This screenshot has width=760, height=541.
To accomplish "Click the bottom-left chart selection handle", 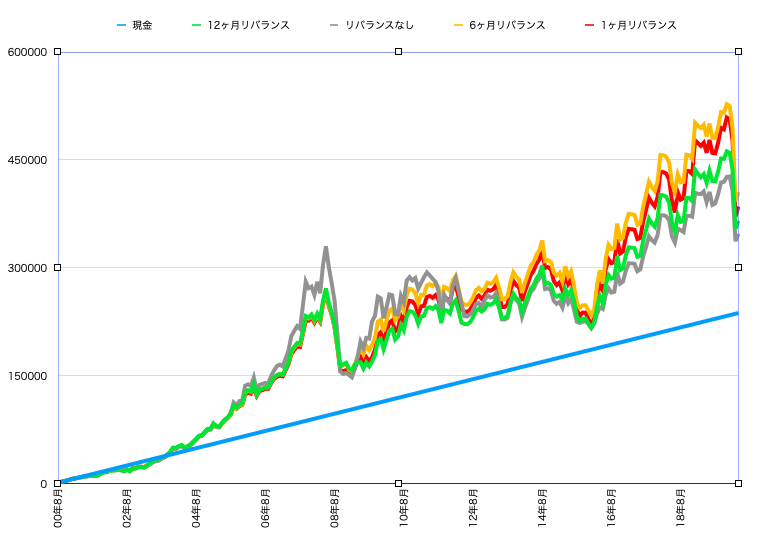I will coord(58,483).
